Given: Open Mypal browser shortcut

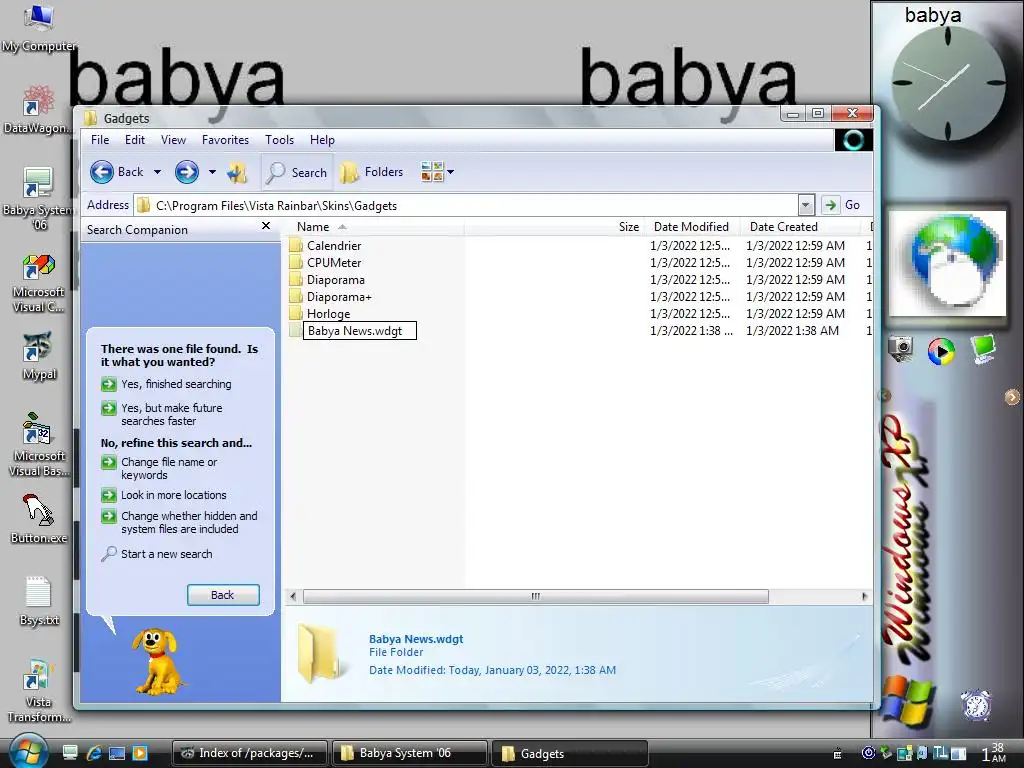Looking at the screenshot, I should 39,357.
